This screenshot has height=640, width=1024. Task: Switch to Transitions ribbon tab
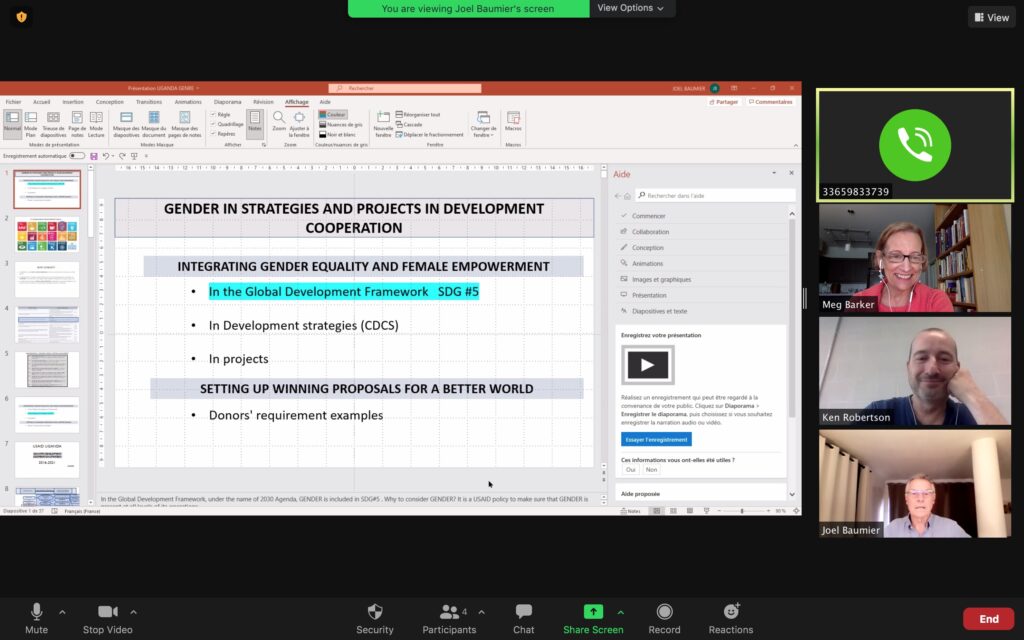click(149, 102)
